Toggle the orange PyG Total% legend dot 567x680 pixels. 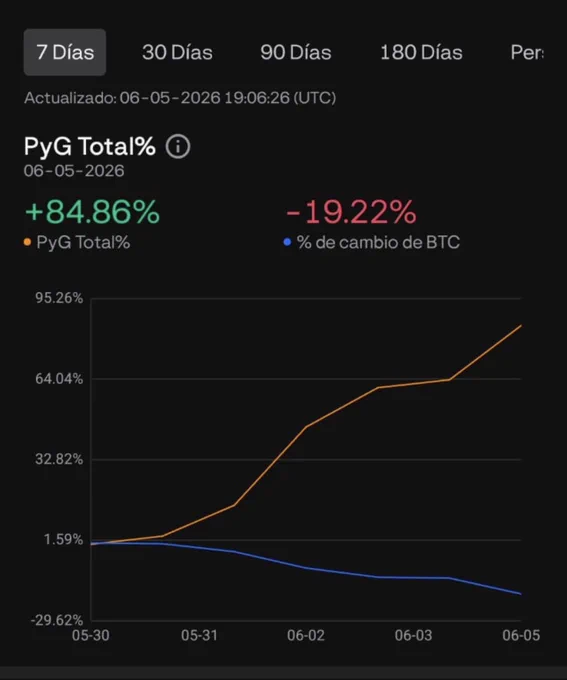click(x=27, y=242)
